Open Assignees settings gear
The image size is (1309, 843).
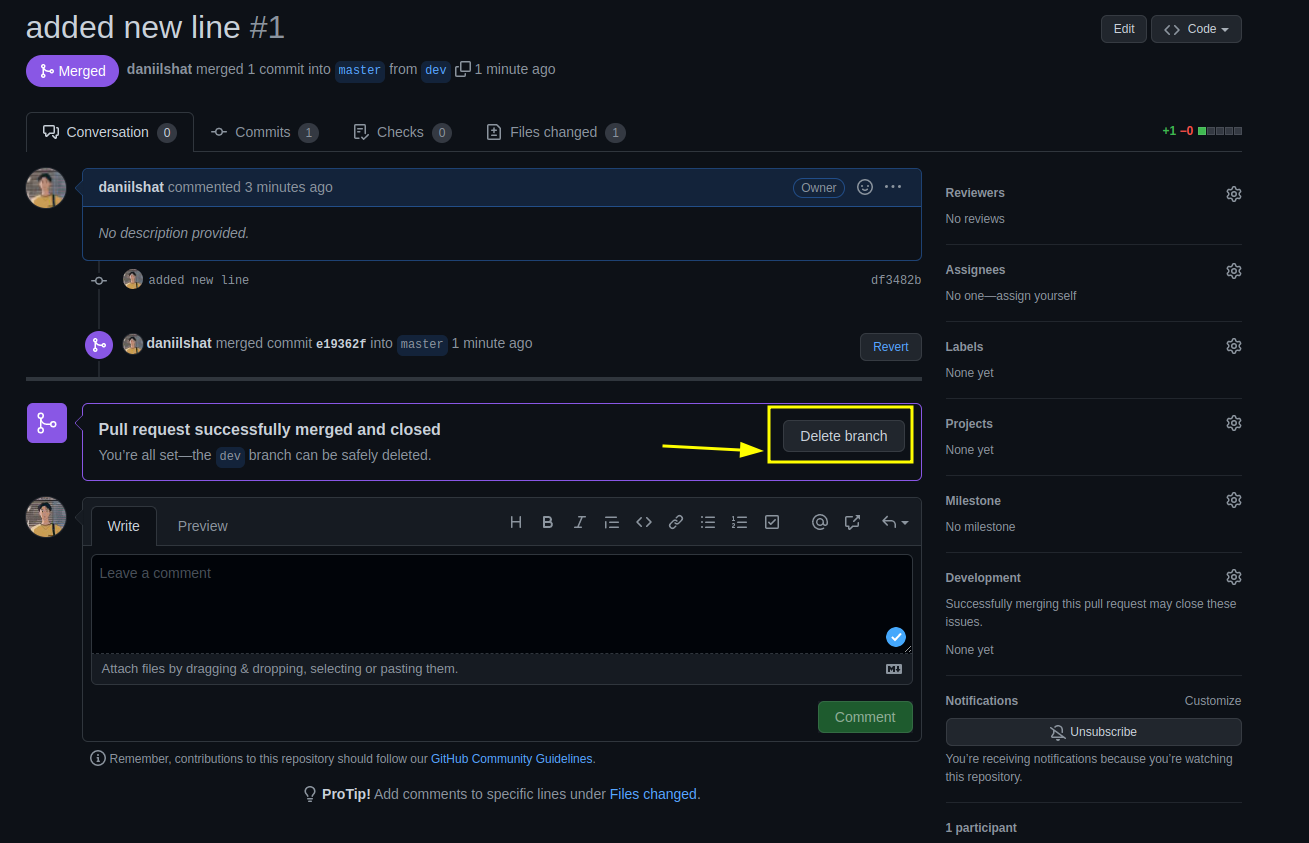pos(1234,271)
